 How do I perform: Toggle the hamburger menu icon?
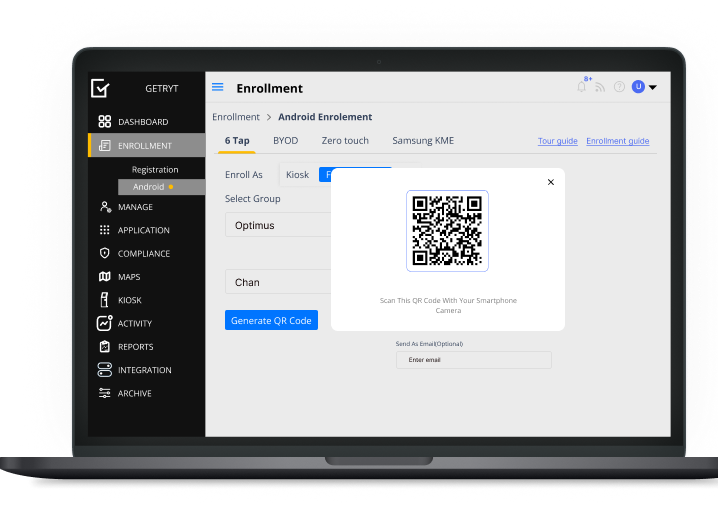coord(218,87)
